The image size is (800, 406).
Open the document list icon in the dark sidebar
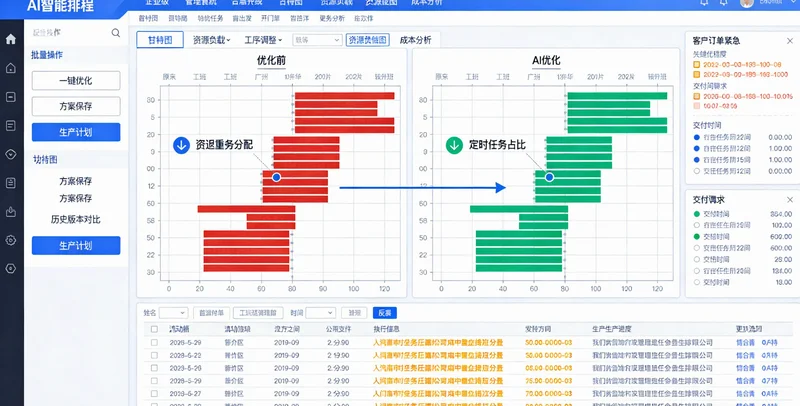pyautogui.click(x=11, y=125)
